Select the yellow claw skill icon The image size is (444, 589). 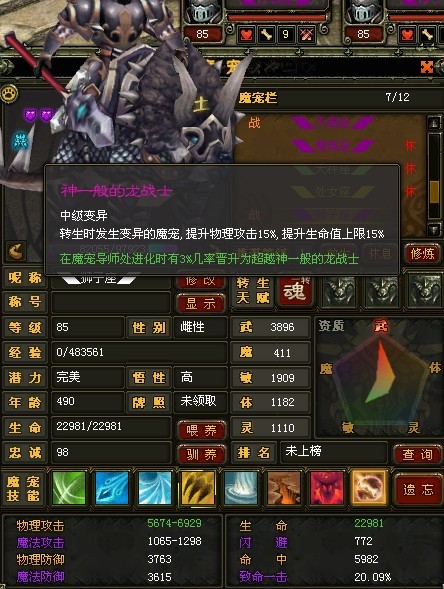[x=198, y=488]
